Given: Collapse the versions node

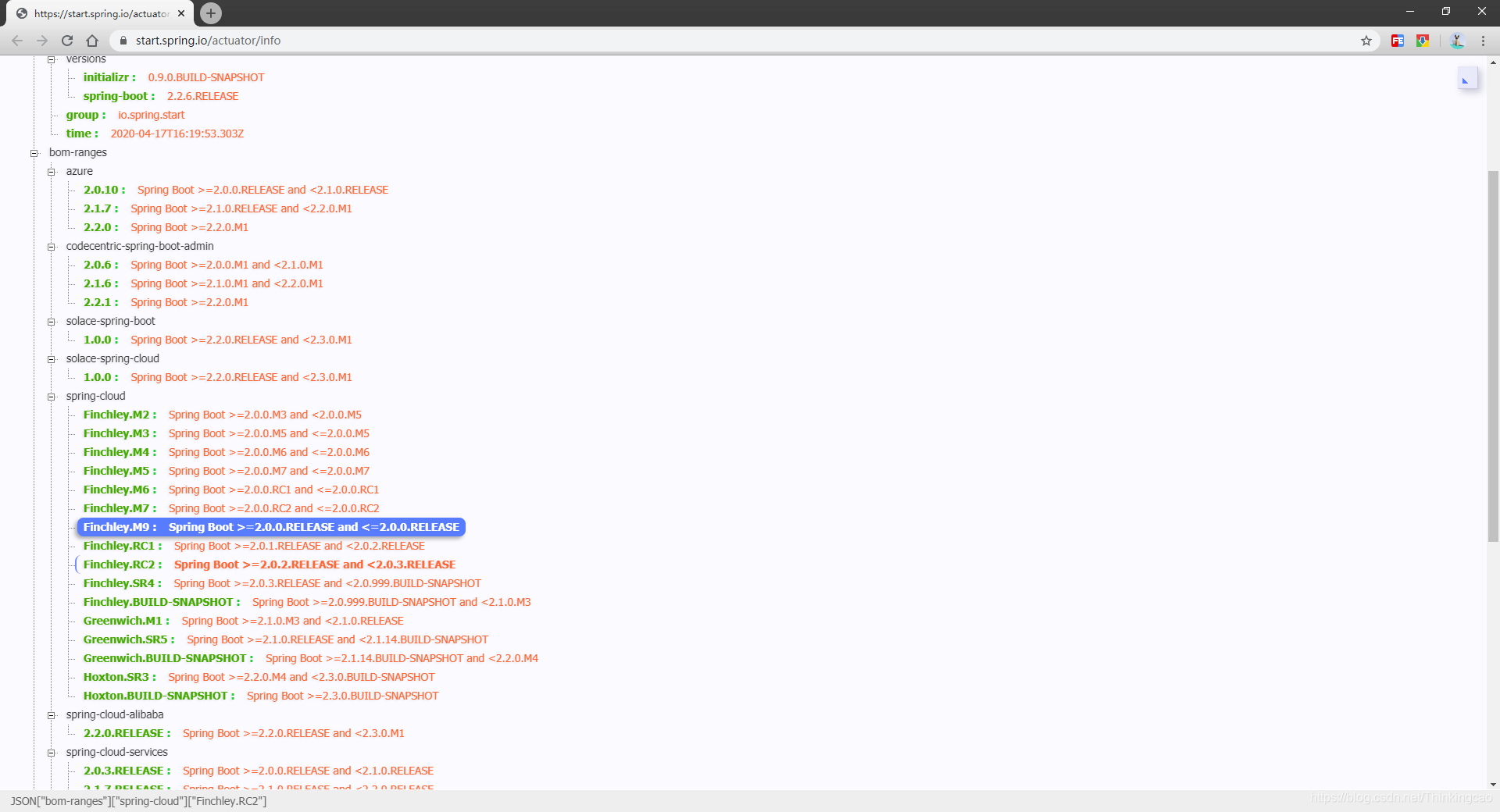Looking at the screenshot, I should [x=52, y=59].
